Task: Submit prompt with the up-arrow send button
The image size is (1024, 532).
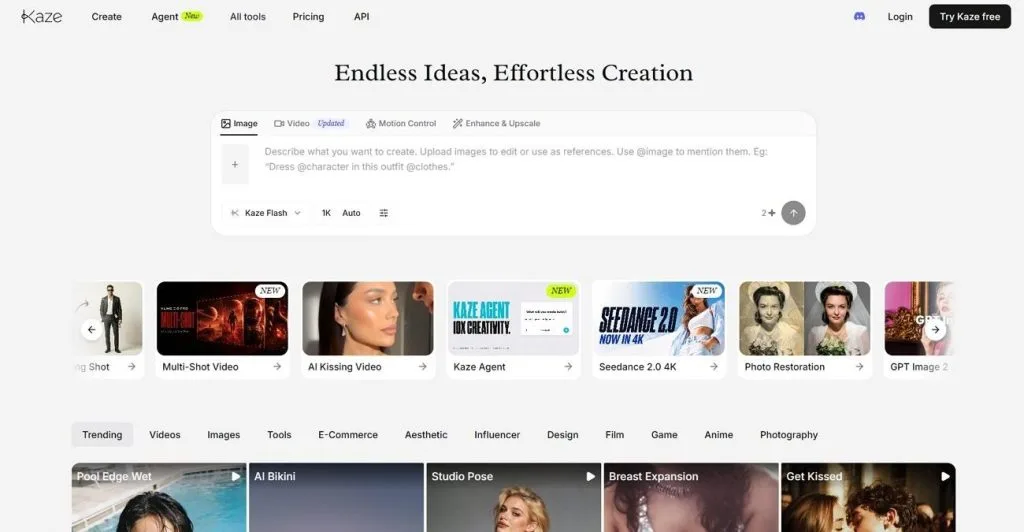Action: (x=793, y=213)
